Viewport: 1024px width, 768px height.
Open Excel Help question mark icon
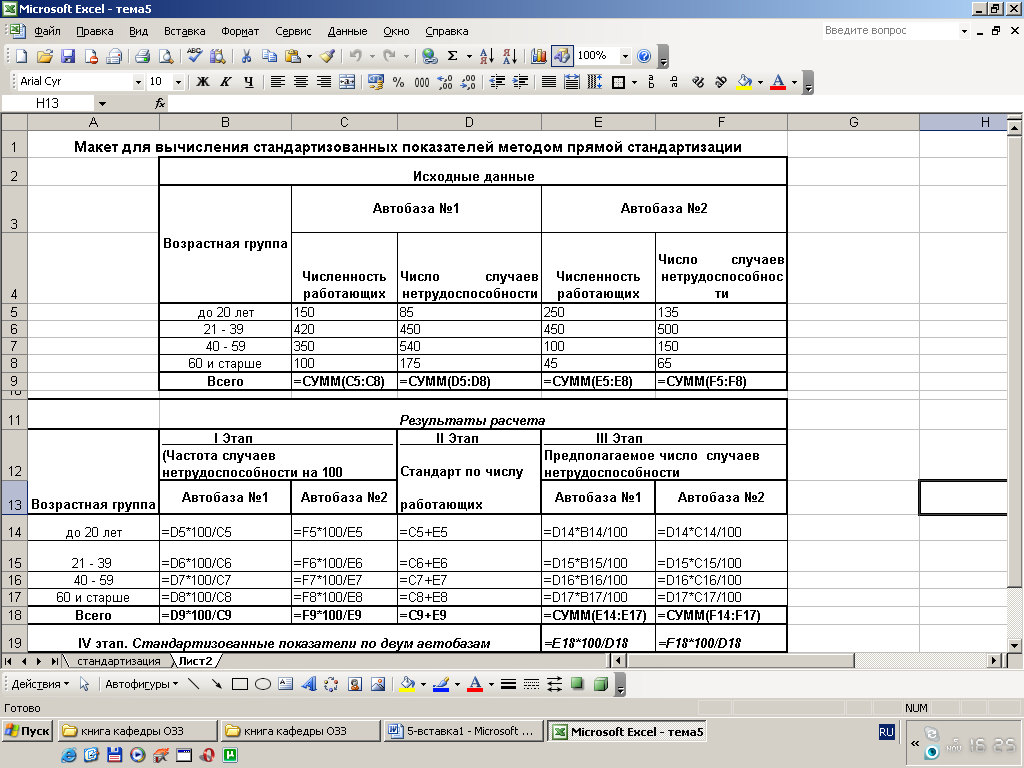(644, 56)
